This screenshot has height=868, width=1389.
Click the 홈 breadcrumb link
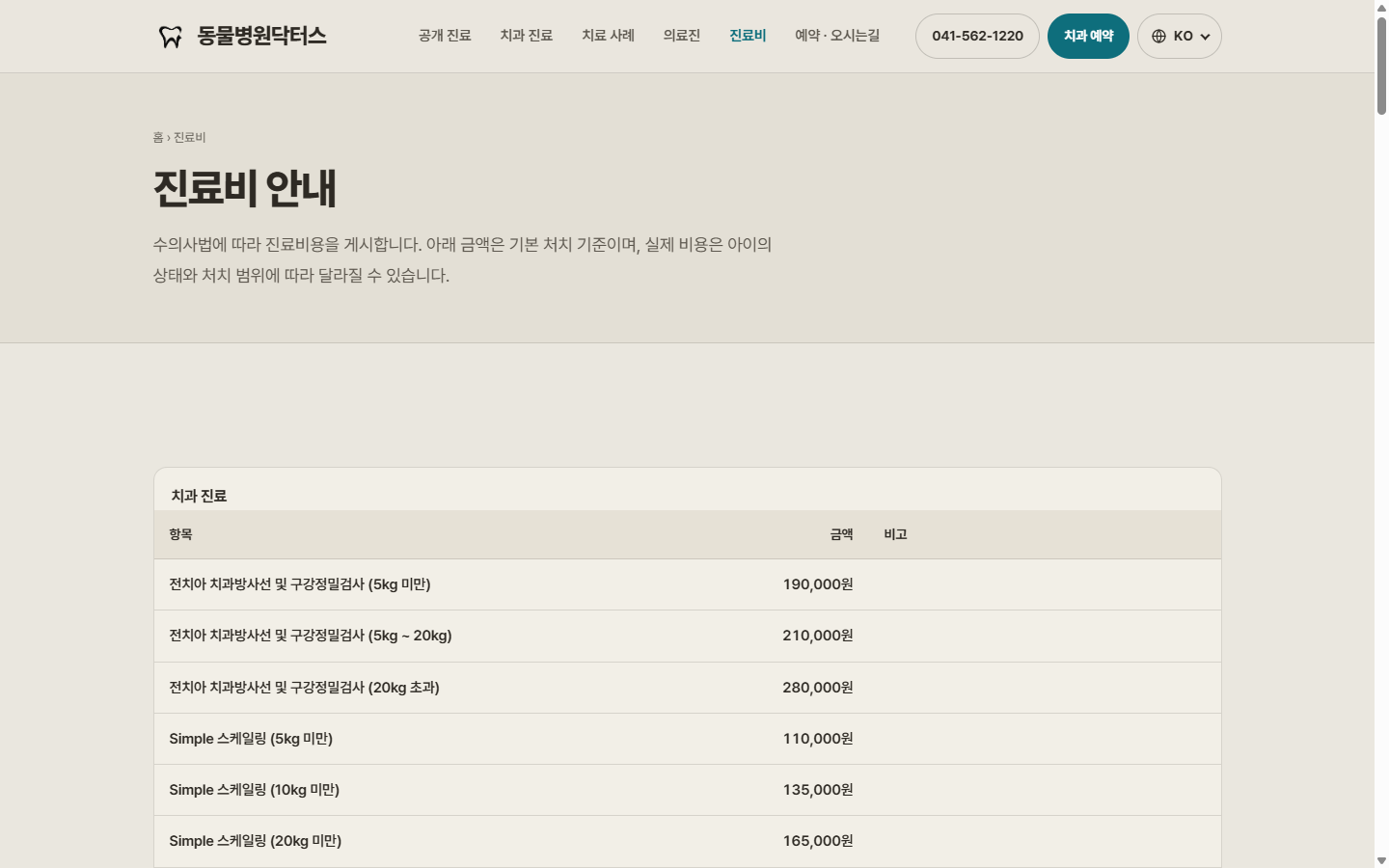(158, 138)
